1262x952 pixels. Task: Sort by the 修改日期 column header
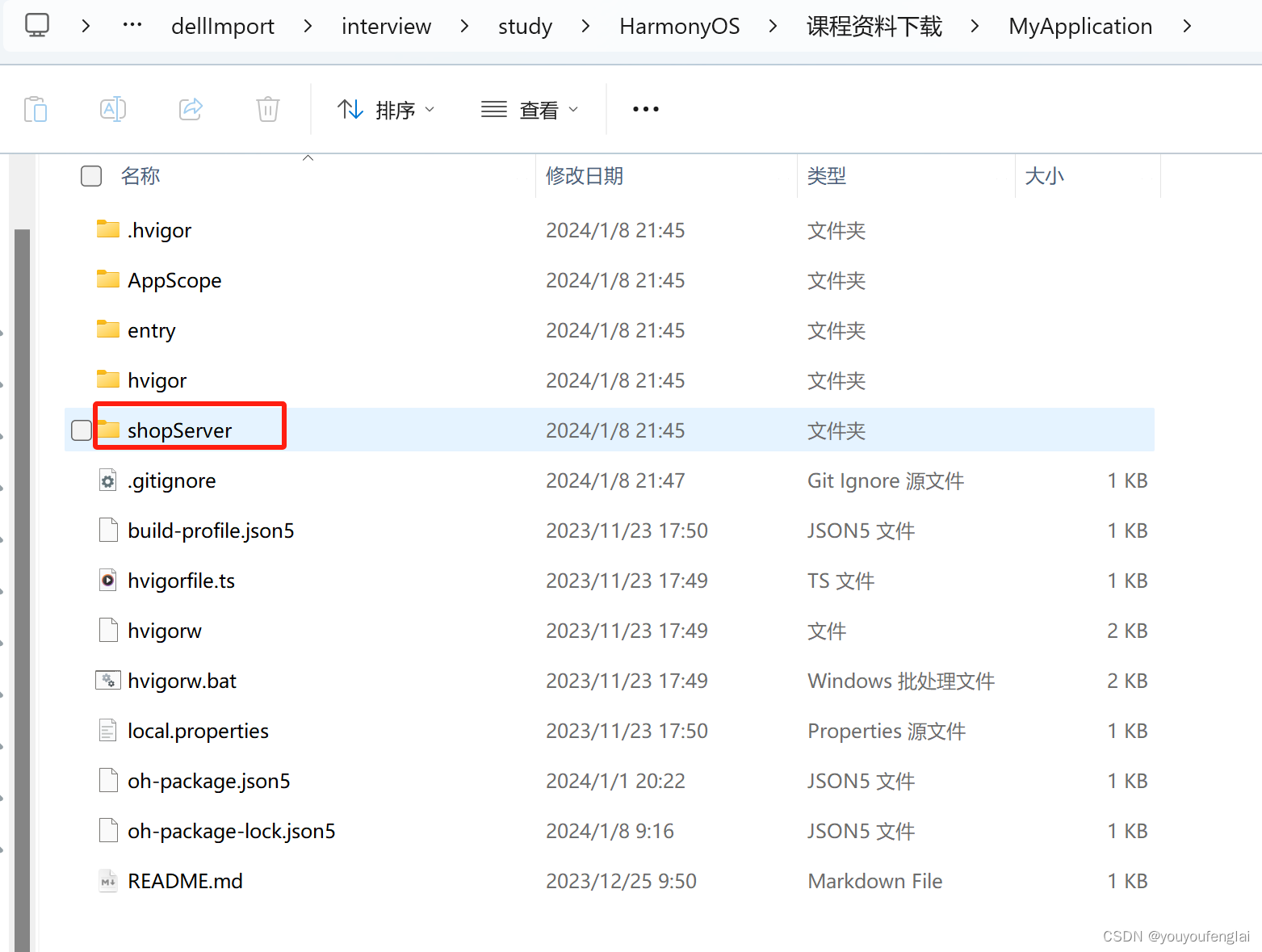585,176
